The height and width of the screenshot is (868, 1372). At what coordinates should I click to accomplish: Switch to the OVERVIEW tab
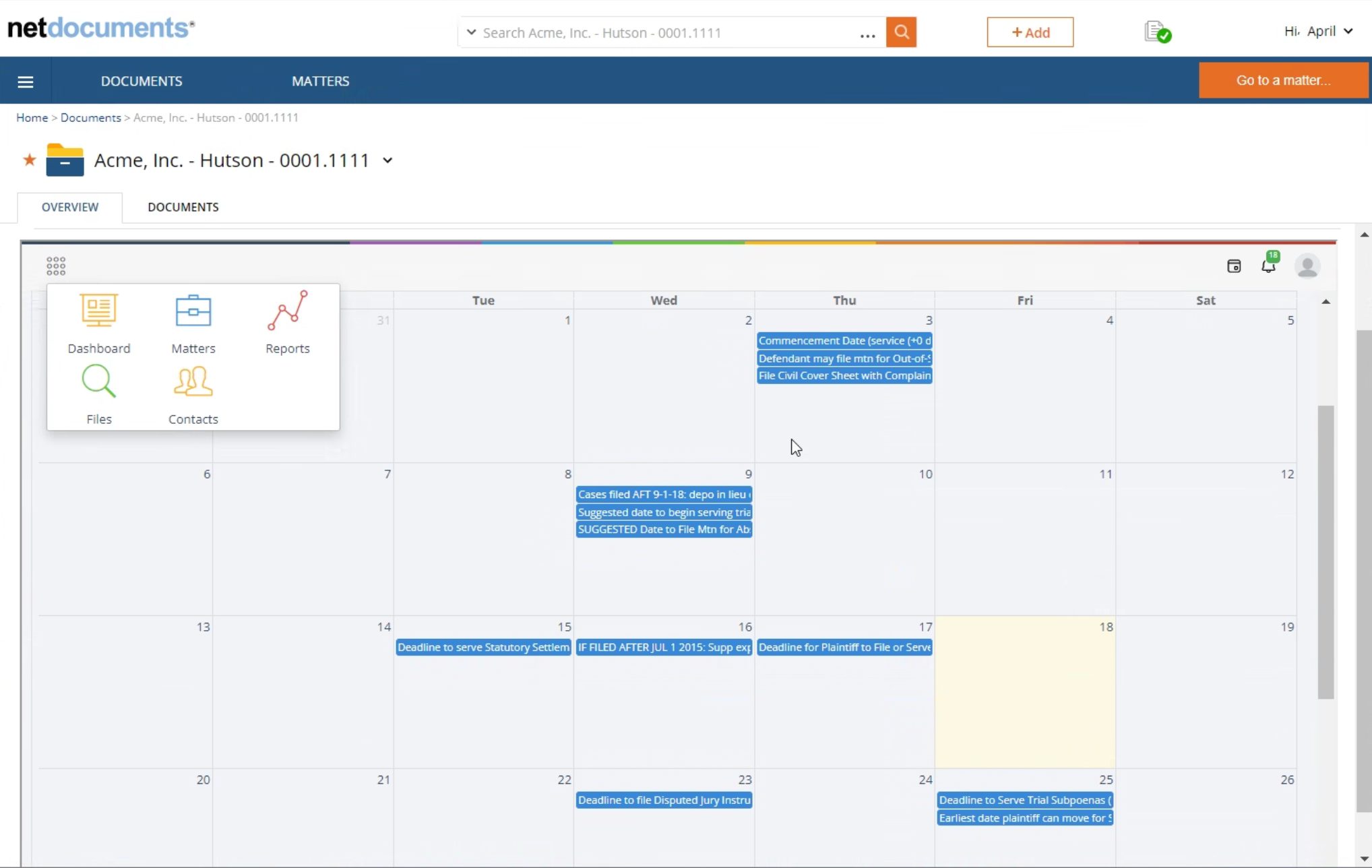70,207
